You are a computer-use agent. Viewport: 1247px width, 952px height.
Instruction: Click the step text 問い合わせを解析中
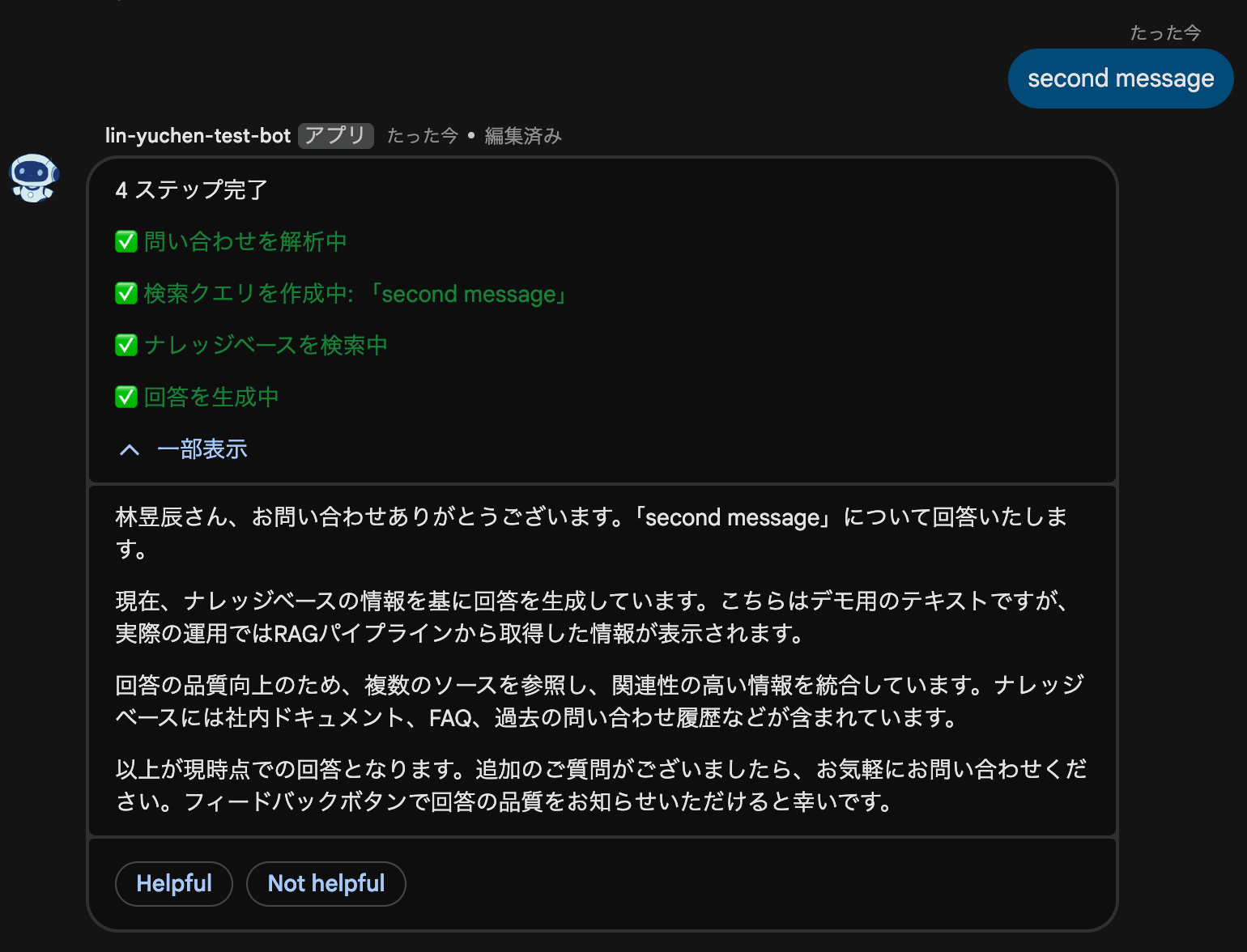click(245, 241)
